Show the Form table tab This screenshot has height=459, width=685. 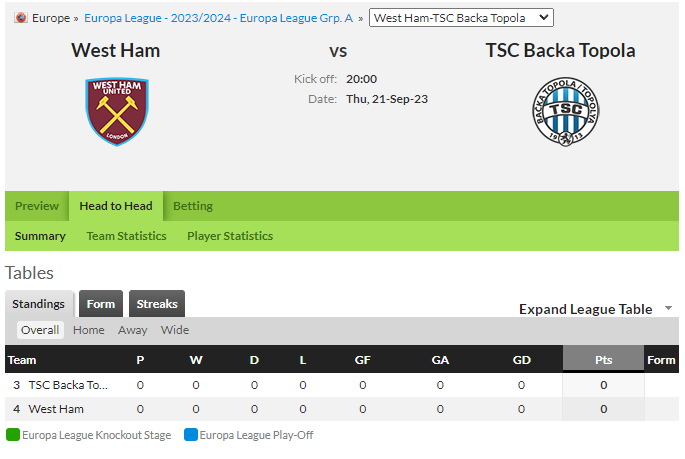101,304
